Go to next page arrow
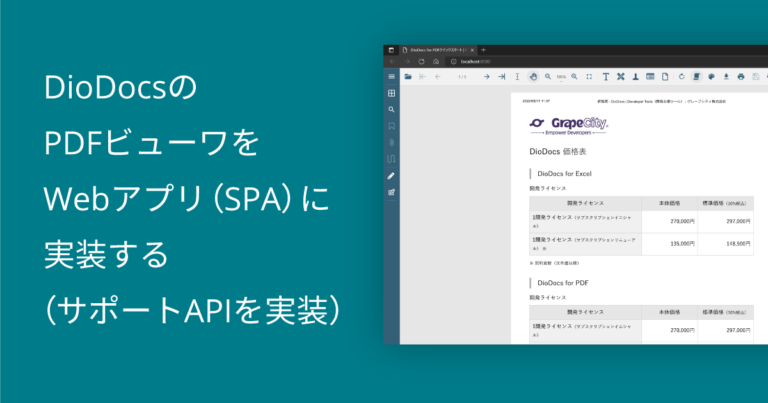The image size is (768, 403). point(486,77)
